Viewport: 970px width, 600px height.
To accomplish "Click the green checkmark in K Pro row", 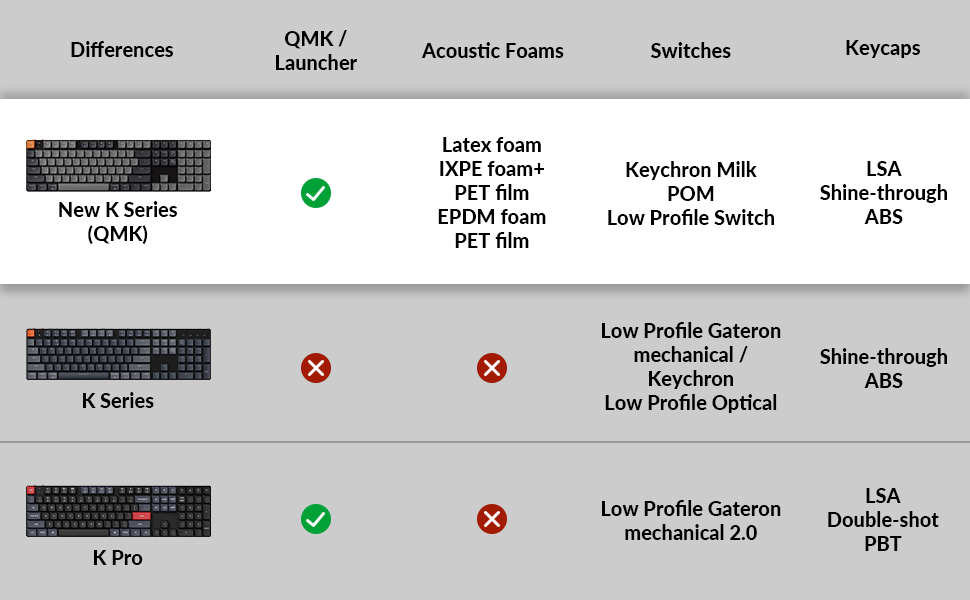I will [315, 519].
